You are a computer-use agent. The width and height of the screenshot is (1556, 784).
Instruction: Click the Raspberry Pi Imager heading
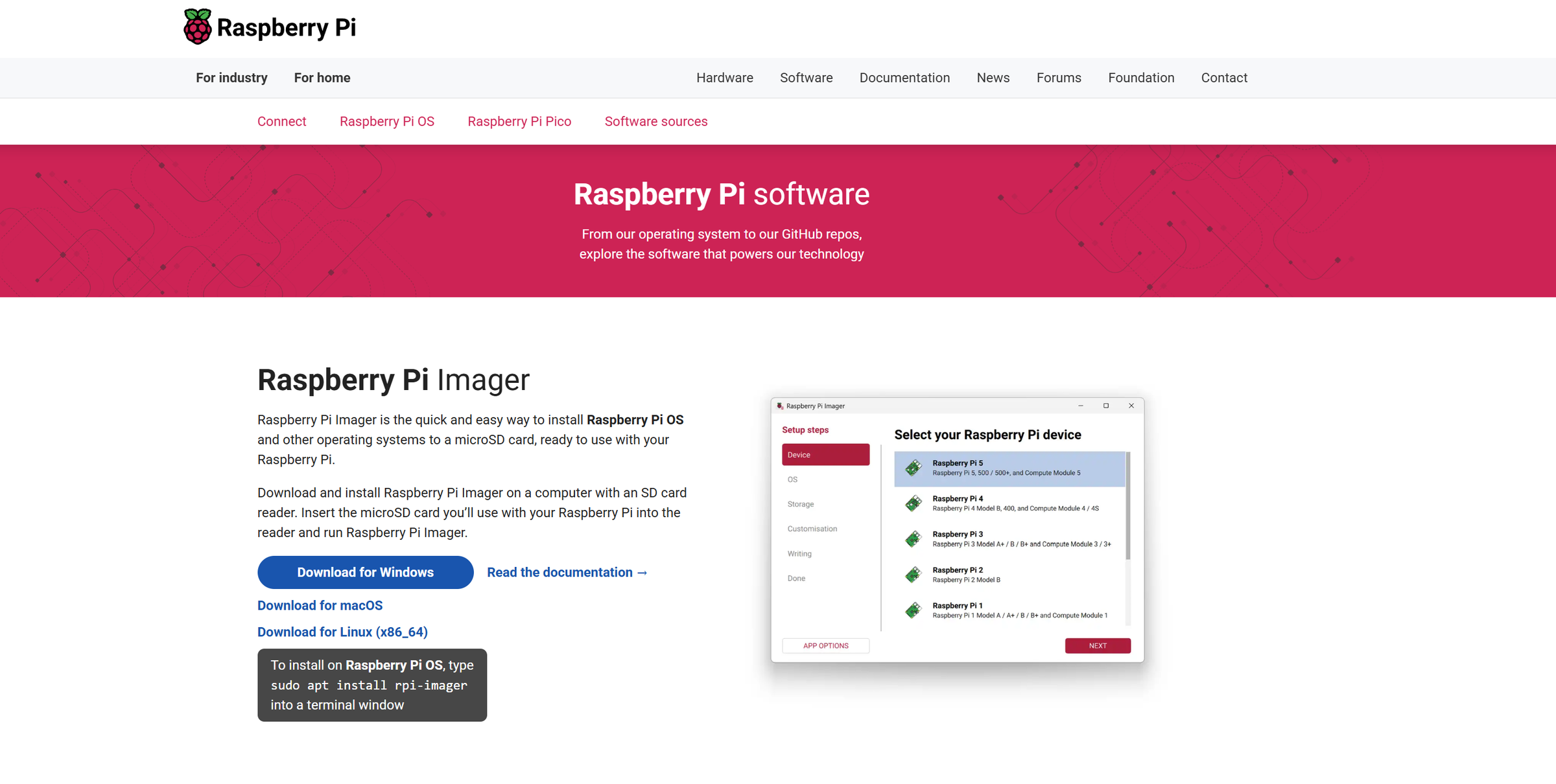coord(394,380)
